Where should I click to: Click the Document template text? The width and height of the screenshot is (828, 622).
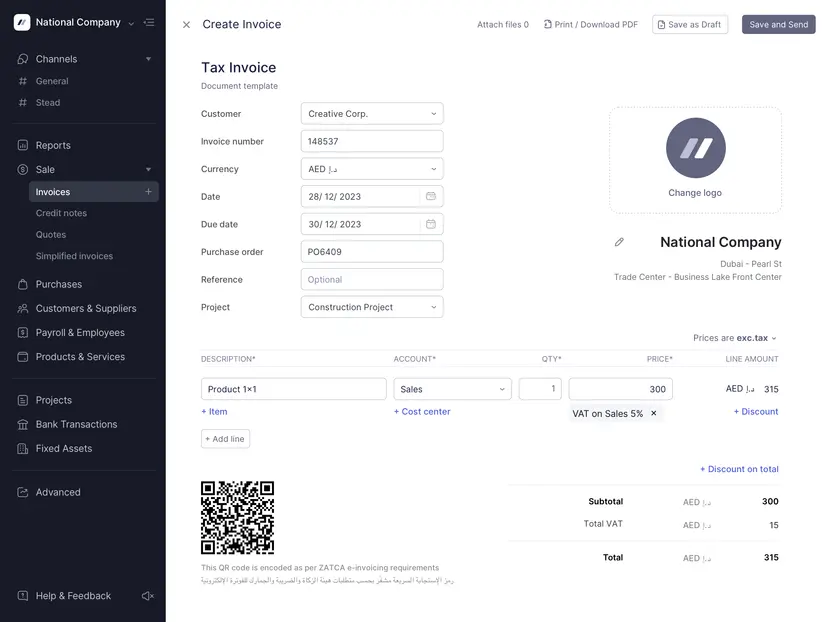point(239,86)
